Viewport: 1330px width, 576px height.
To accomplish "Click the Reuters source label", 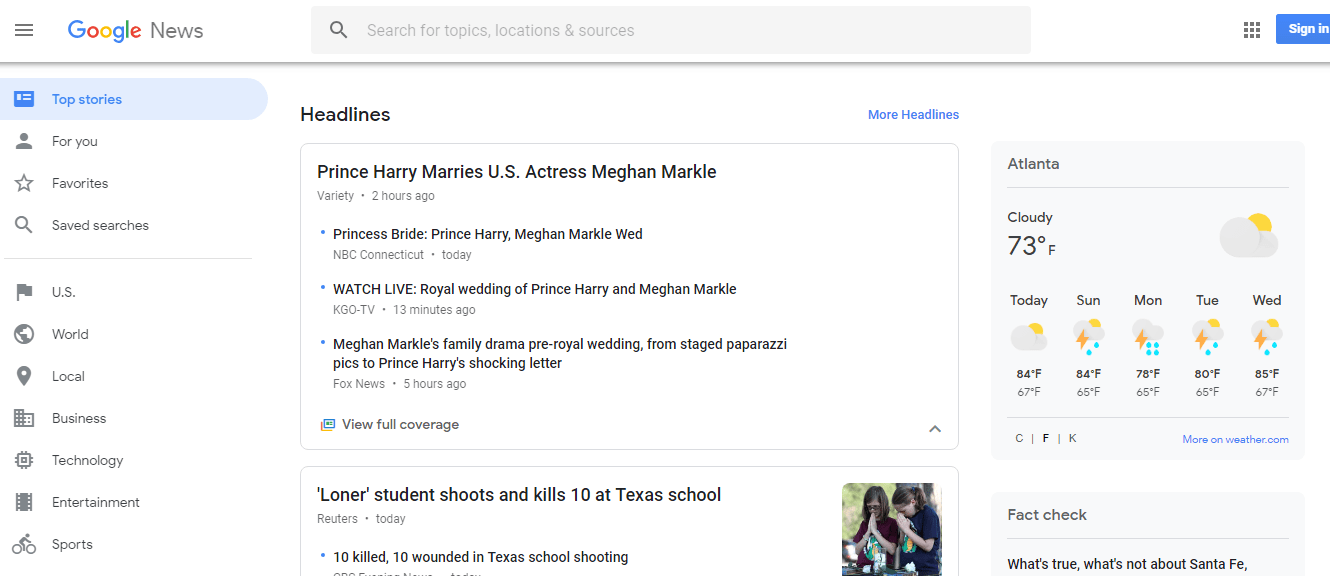I will pos(337,519).
